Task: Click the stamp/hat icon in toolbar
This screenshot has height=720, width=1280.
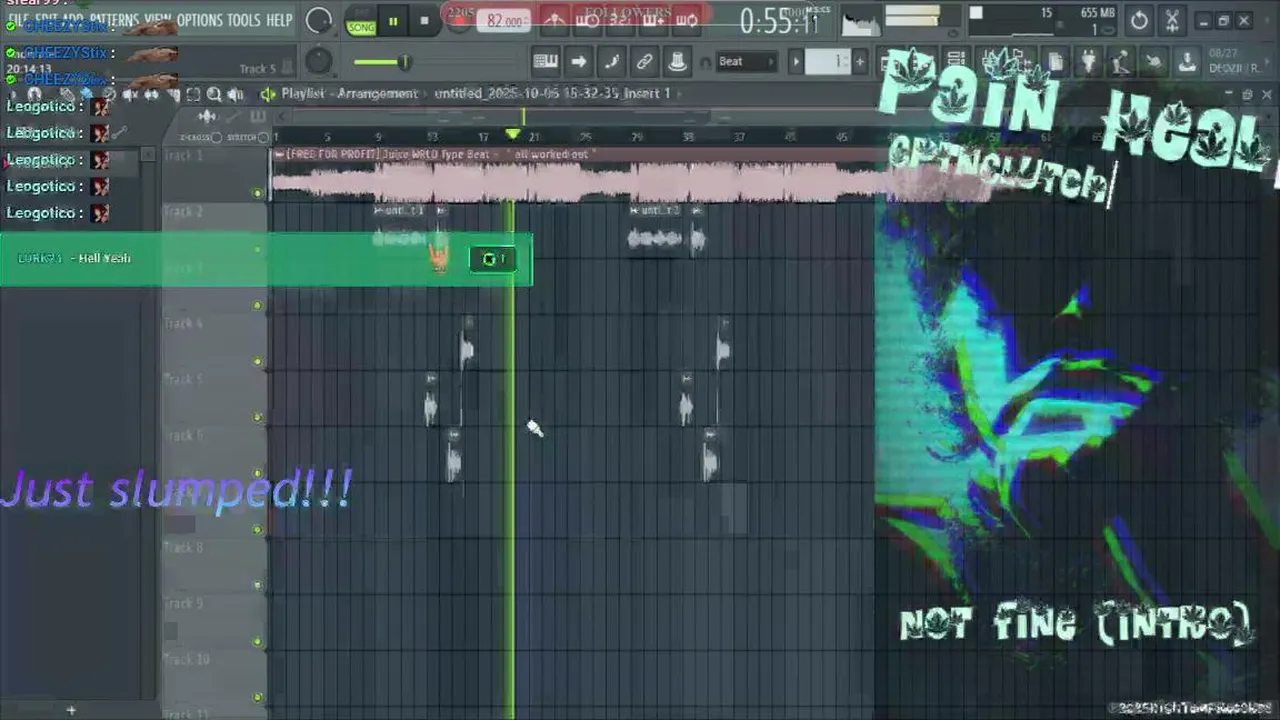Action: tap(677, 62)
